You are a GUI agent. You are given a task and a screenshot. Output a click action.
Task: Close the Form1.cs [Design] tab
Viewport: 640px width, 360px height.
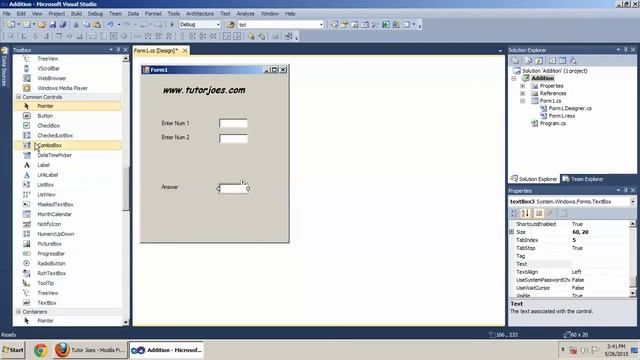[x=185, y=51]
